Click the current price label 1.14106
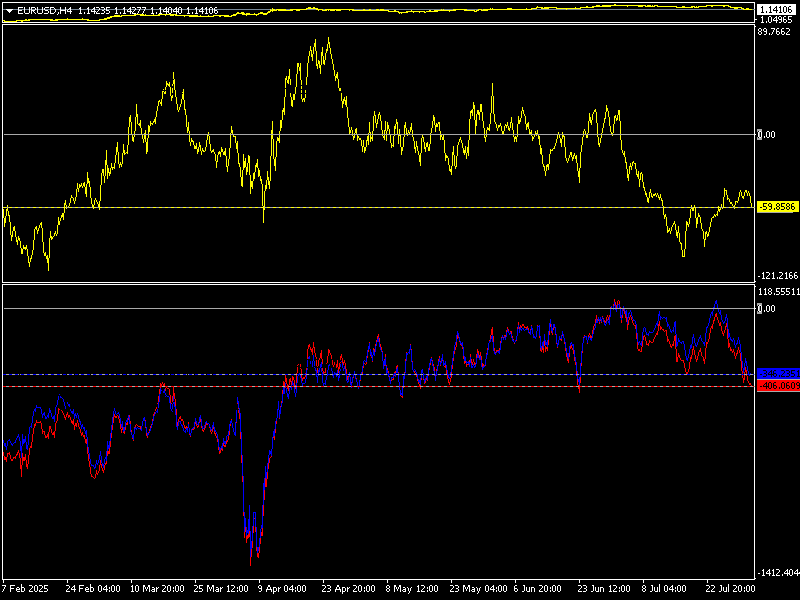Screen dimensions: 800x600 click(x=777, y=10)
